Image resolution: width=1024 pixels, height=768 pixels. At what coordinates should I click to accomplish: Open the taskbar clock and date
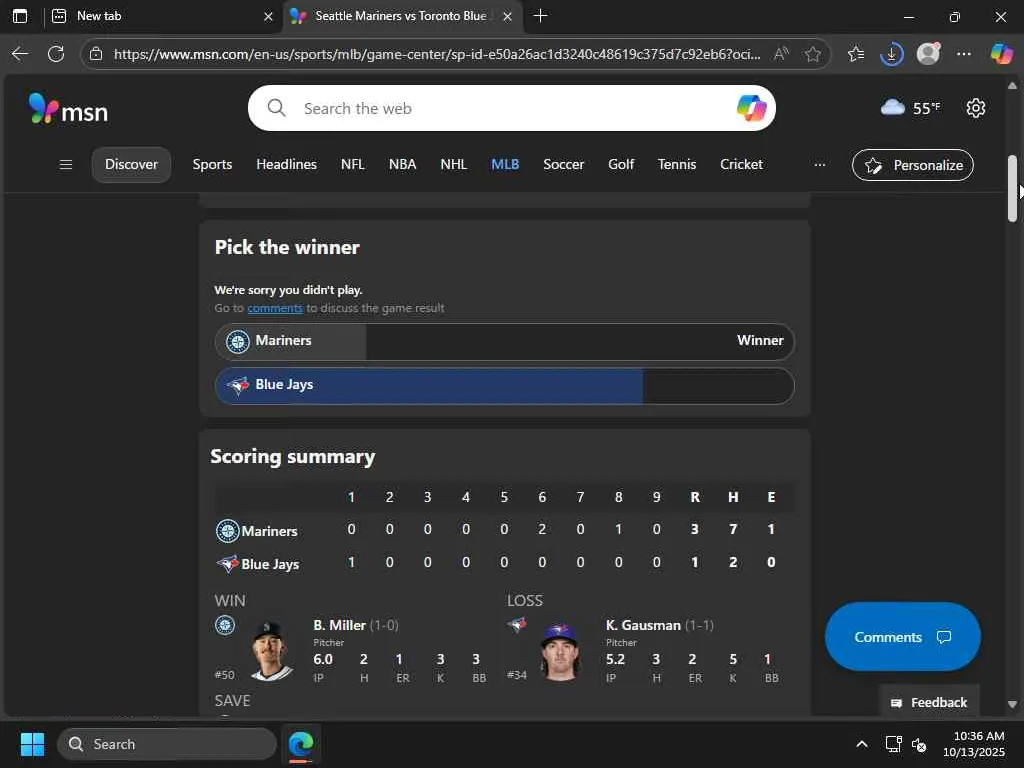click(973, 744)
